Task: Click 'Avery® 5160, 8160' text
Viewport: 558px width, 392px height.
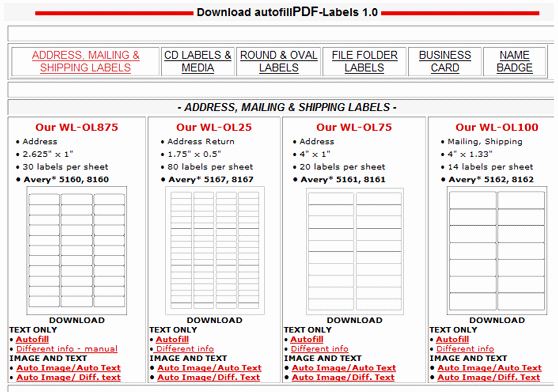Action: pyautogui.click(x=66, y=179)
